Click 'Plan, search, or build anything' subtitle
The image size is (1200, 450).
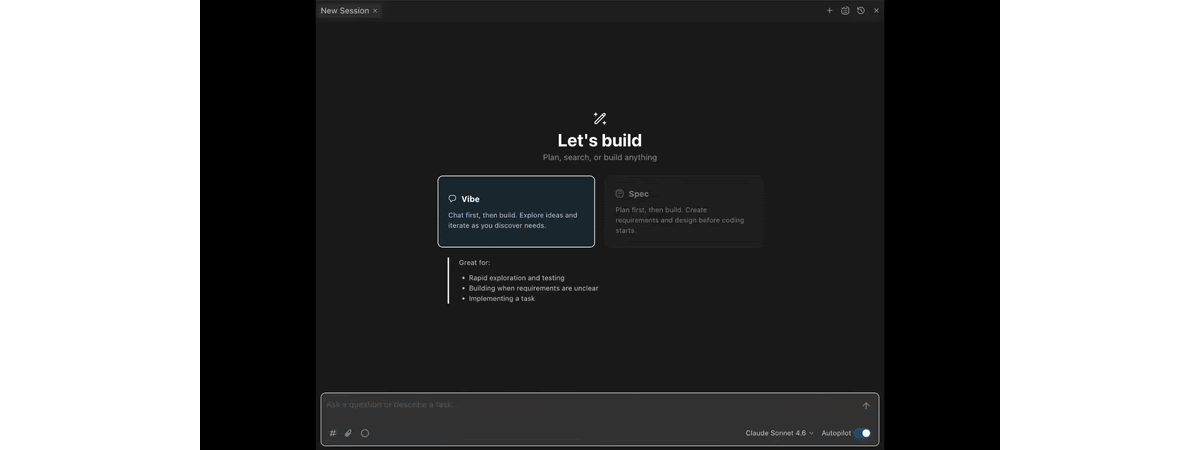(x=600, y=158)
